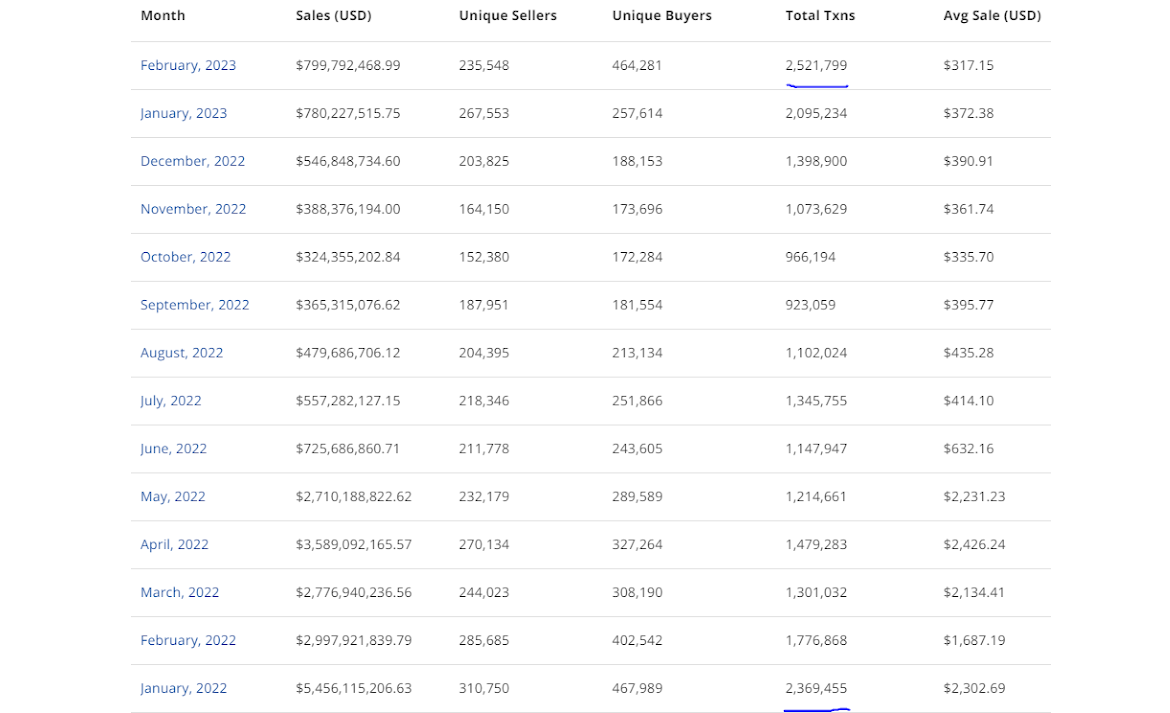1170x713 pixels.
Task: Click the Unique Sellers column header
Action: (x=507, y=15)
